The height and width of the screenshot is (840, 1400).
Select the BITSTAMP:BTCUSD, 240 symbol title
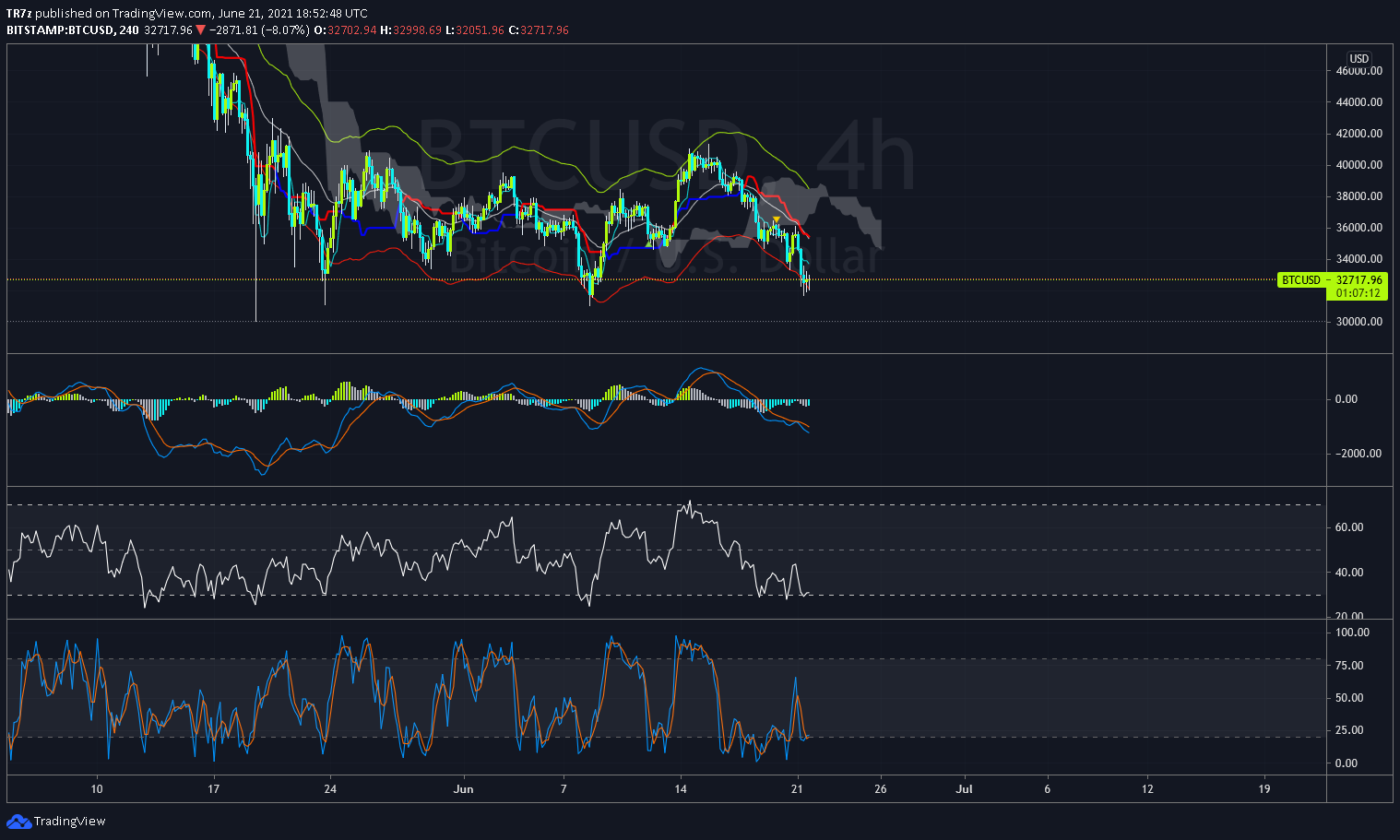[73, 30]
